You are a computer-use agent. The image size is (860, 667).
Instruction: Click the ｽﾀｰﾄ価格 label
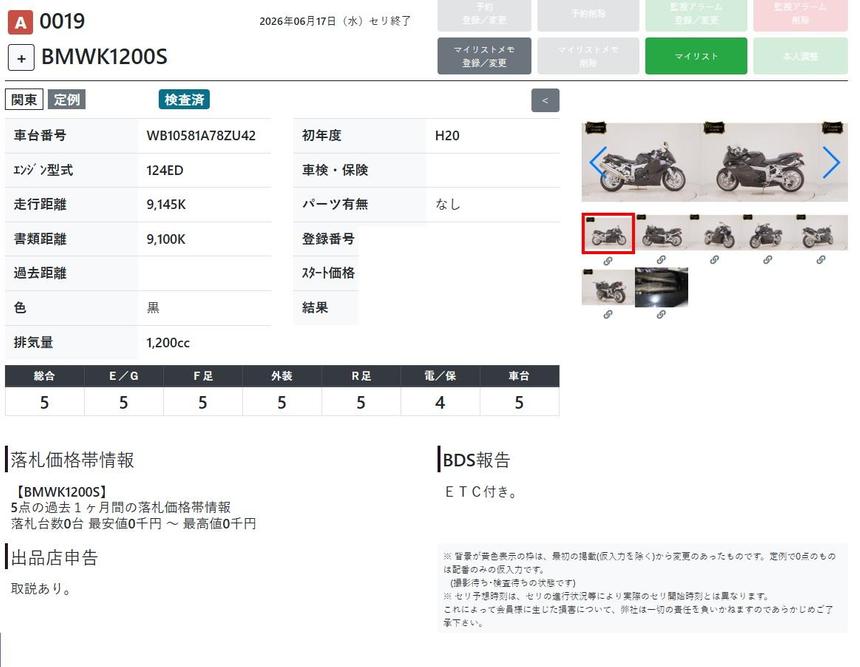[x=328, y=273]
